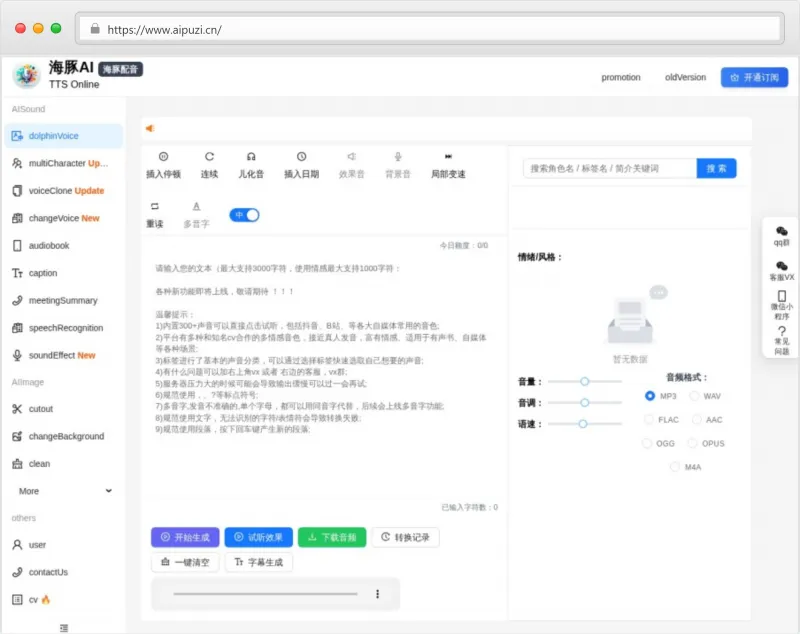Open the 局部变速 speed-change tool
Screen dimensions: 800x634
(x=446, y=163)
